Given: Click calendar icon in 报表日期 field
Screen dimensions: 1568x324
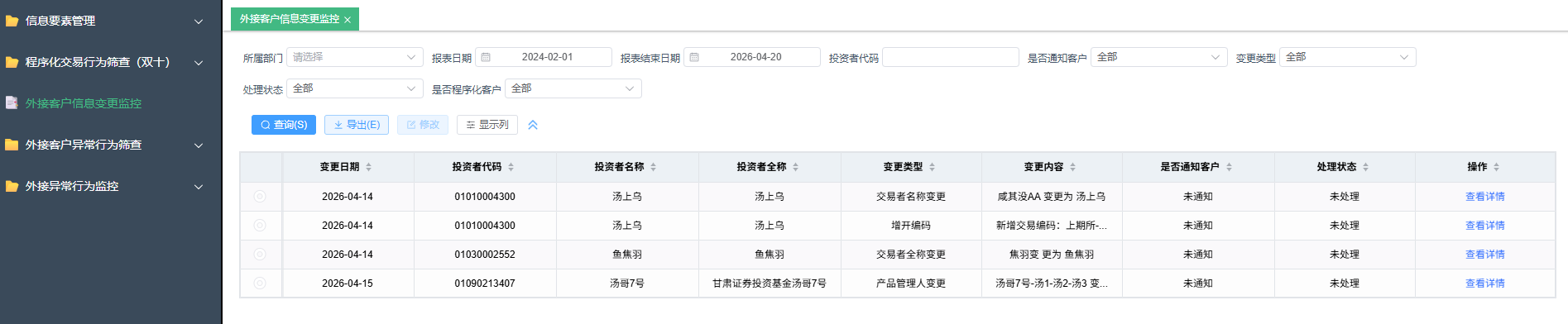Looking at the screenshot, I should (486, 57).
